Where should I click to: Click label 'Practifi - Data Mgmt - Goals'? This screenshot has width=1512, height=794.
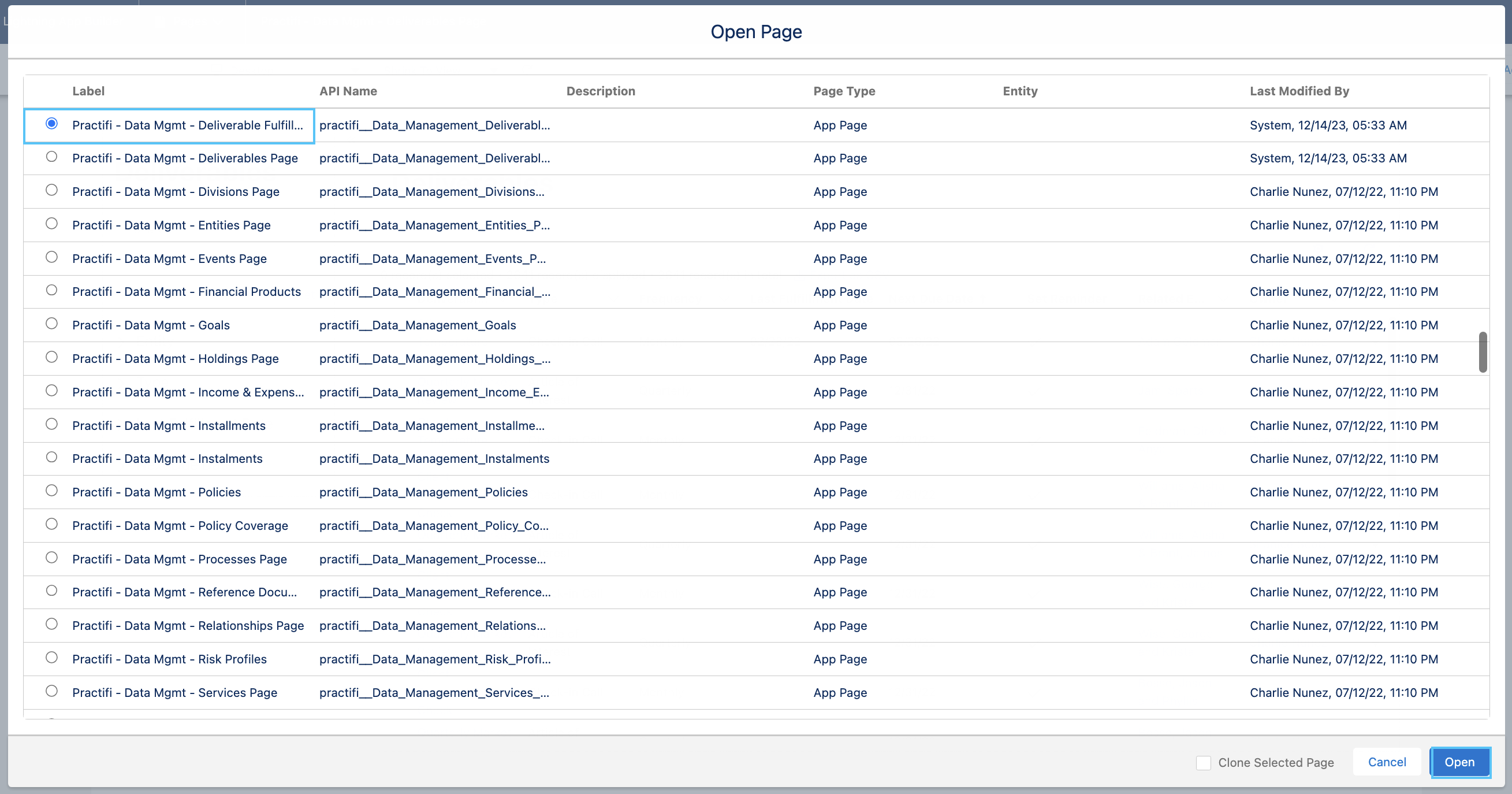tap(151, 325)
